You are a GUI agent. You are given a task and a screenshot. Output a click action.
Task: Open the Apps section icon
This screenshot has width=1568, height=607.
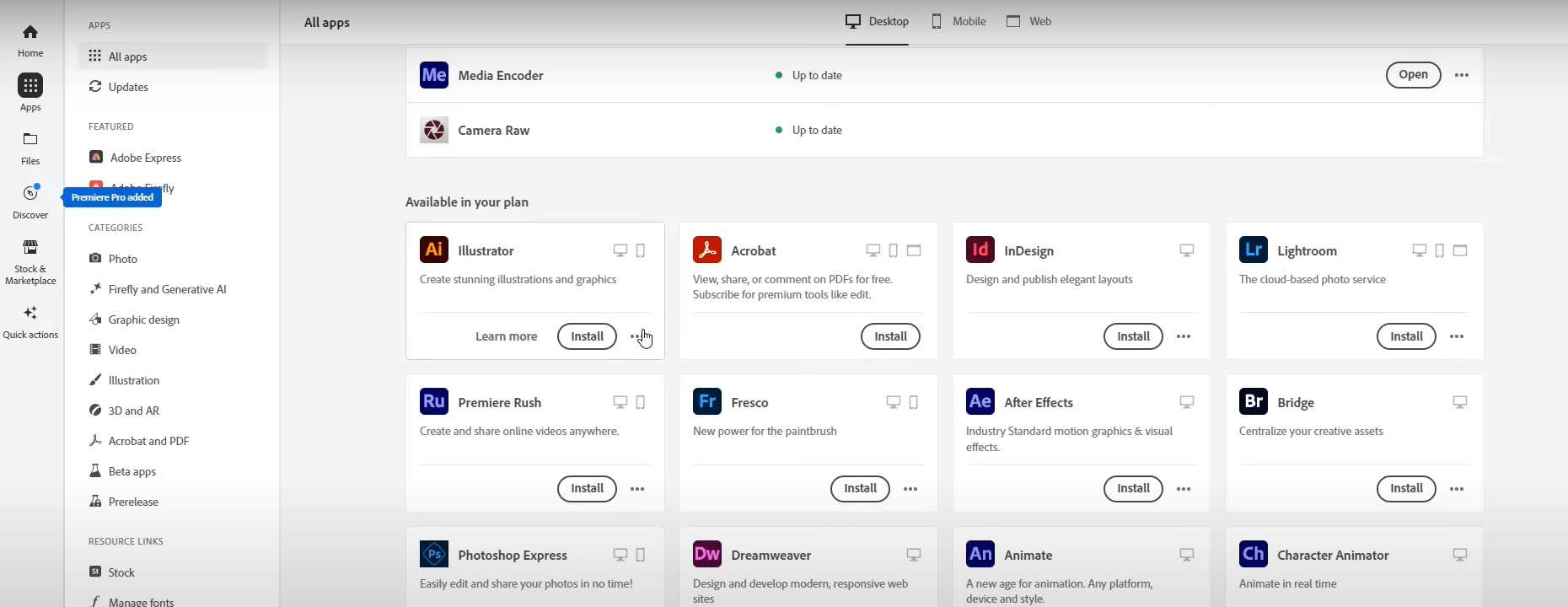tap(30, 85)
